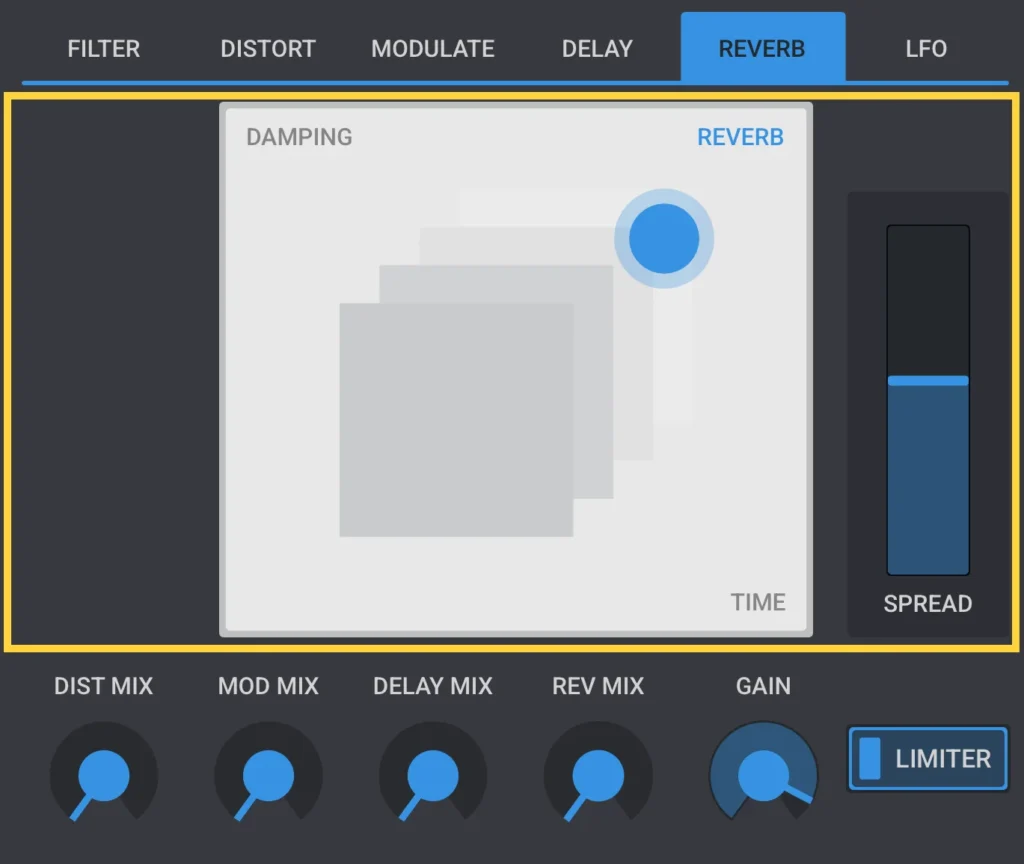Open the DISTORT tab

pyautogui.click(x=268, y=48)
